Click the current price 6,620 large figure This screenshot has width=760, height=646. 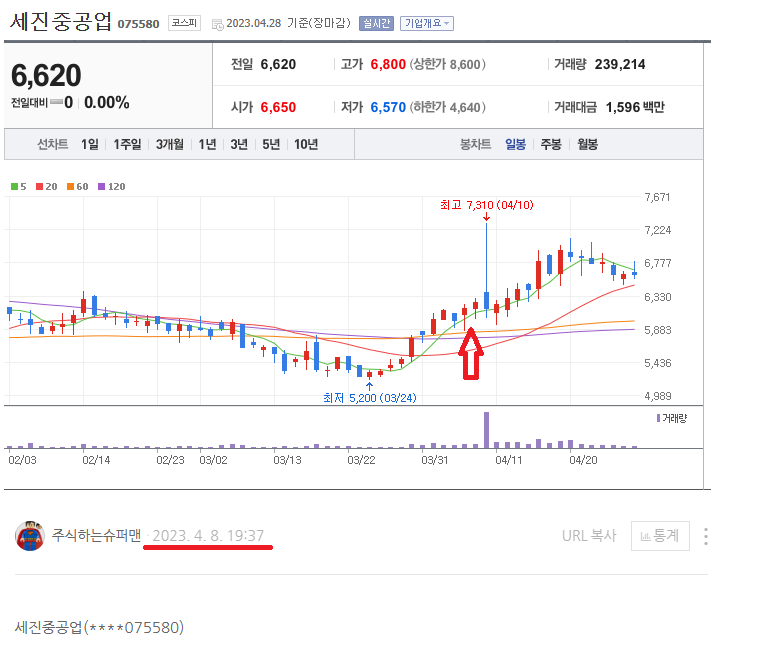pyautogui.click(x=46, y=76)
